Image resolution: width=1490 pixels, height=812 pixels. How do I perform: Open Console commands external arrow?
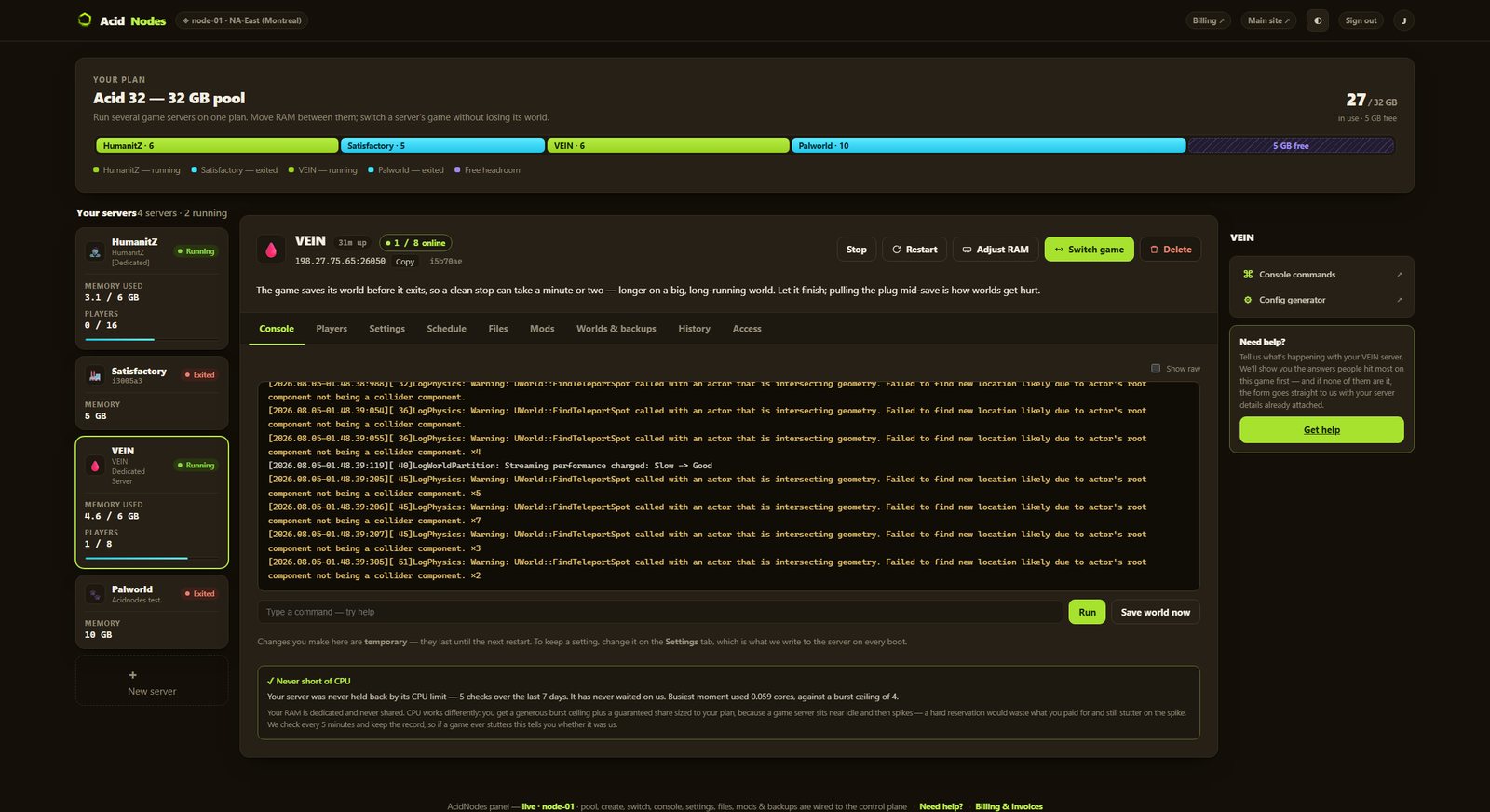pos(1399,275)
